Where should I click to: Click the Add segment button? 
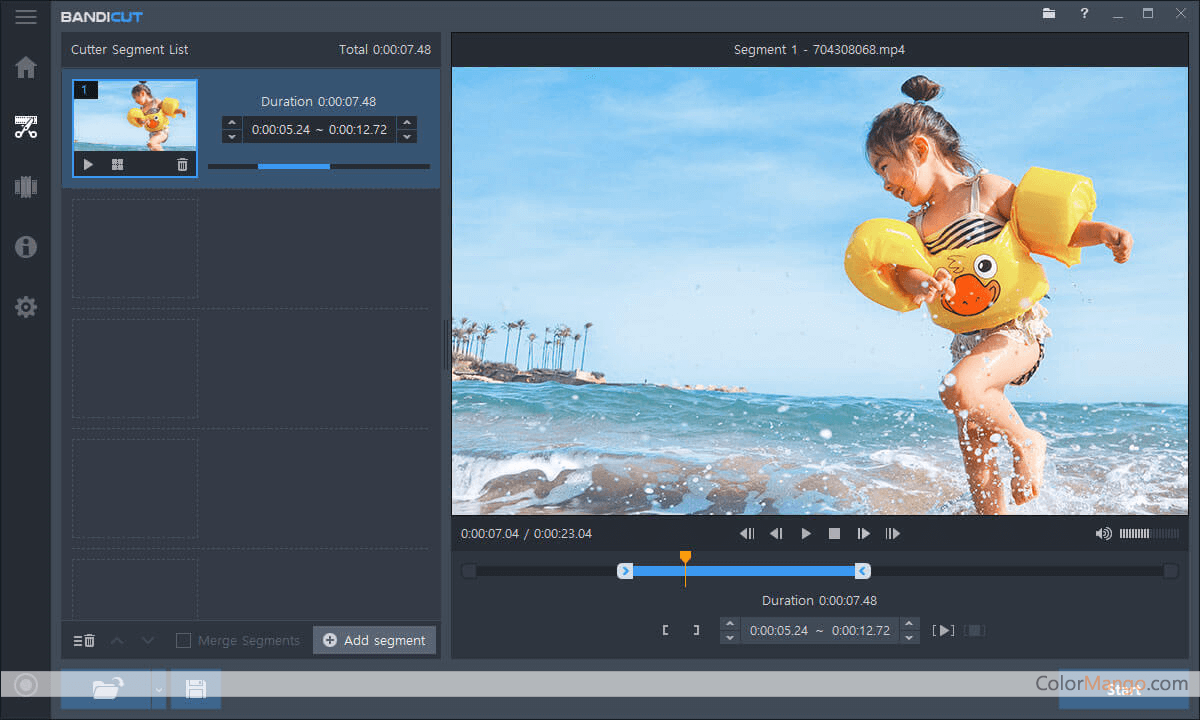(x=375, y=640)
